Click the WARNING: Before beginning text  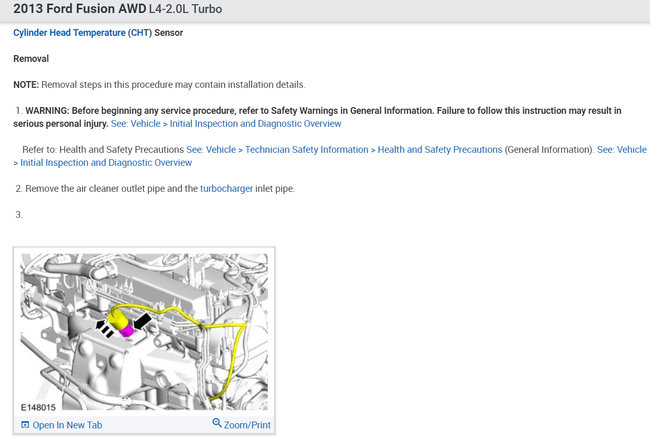click(x=317, y=117)
